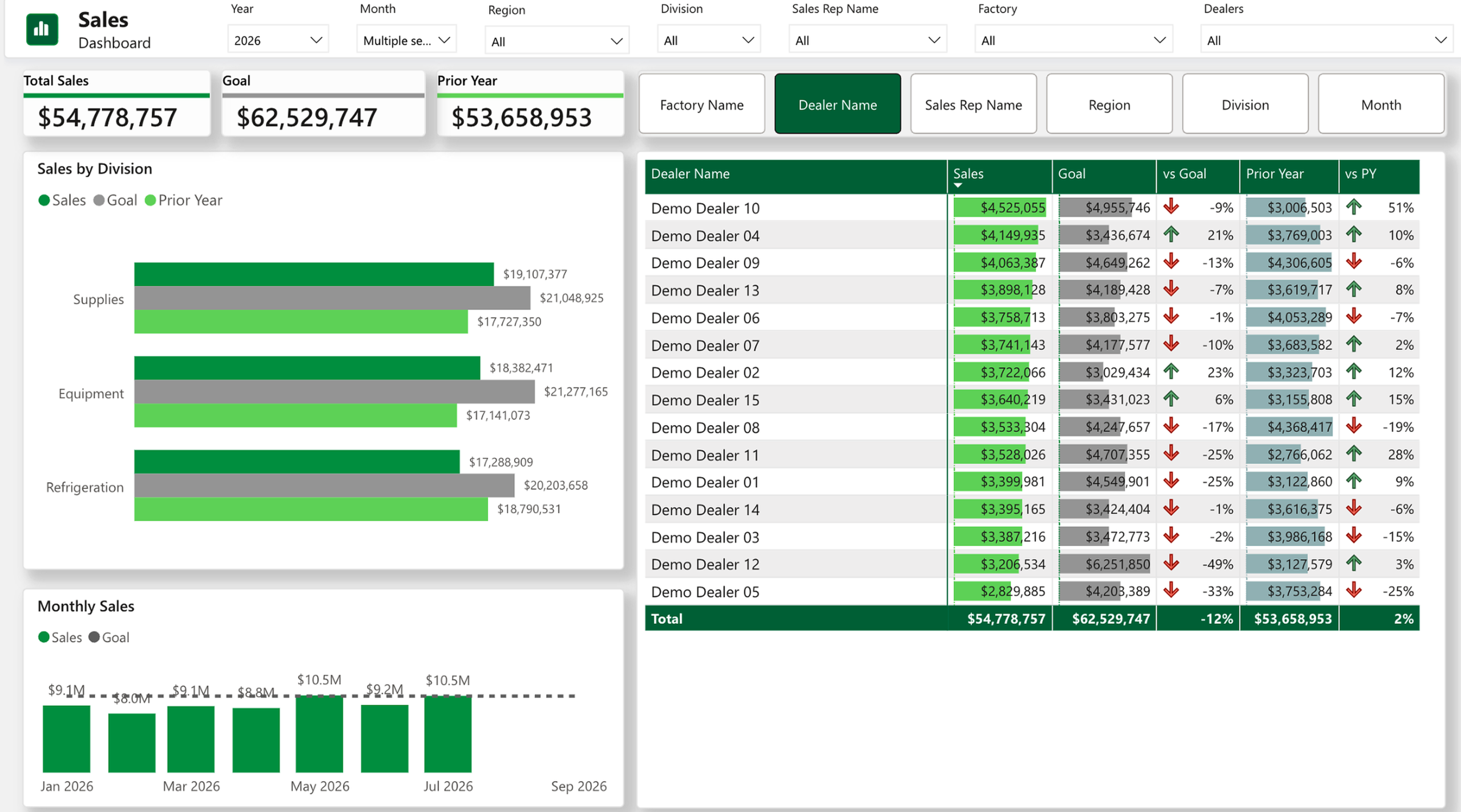1461x812 pixels.
Task: Select the Dealer Name view button
Action: click(837, 104)
